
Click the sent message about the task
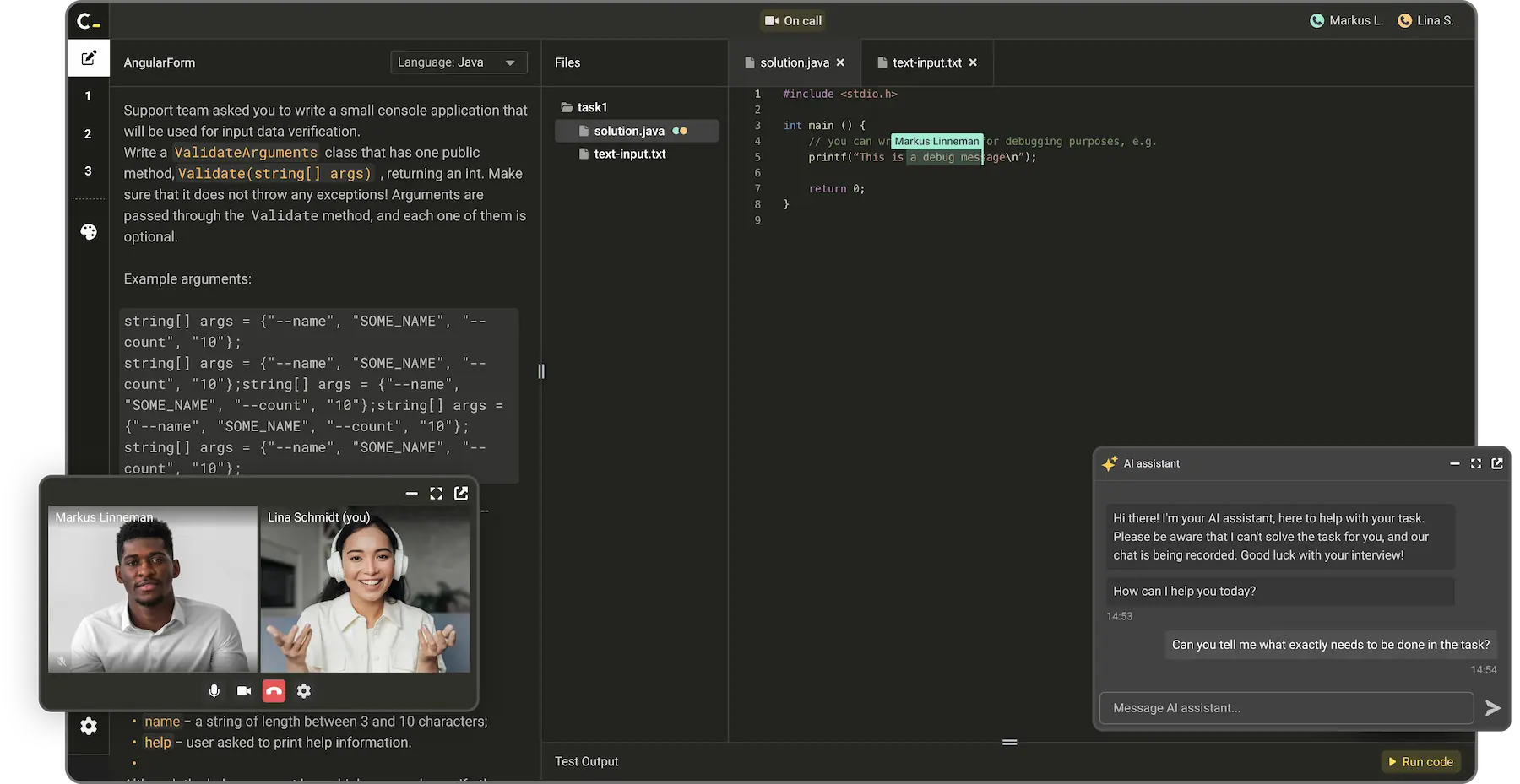click(x=1330, y=645)
